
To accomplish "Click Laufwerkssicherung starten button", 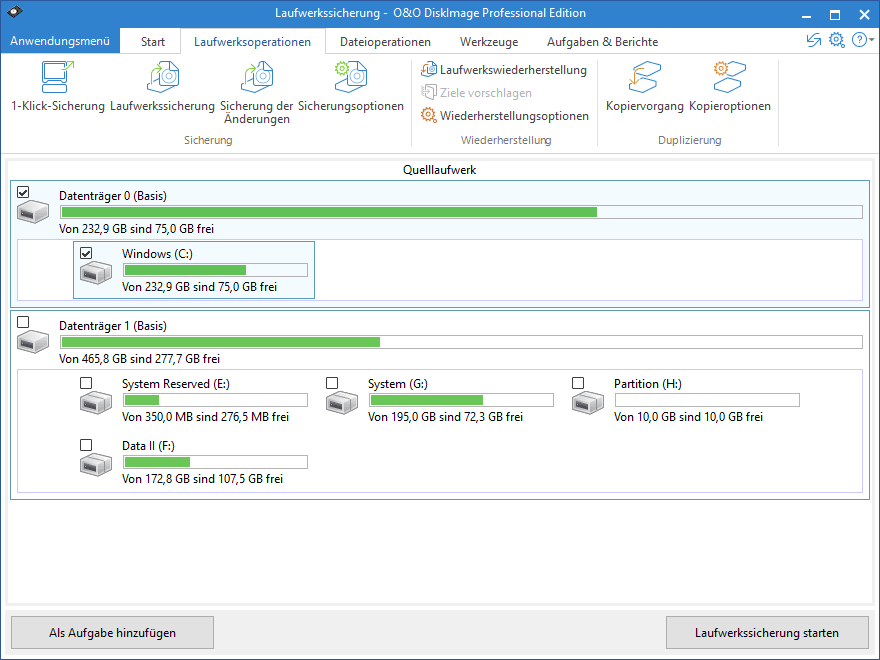I will [767, 632].
